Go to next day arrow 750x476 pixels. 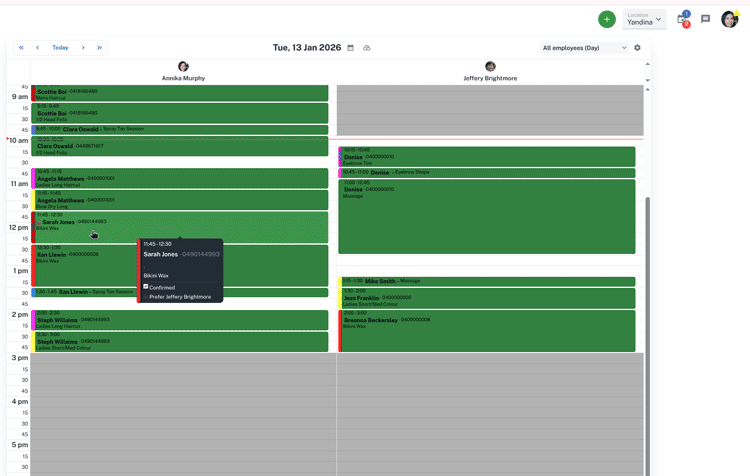pyautogui.click(x=83, y=48)
